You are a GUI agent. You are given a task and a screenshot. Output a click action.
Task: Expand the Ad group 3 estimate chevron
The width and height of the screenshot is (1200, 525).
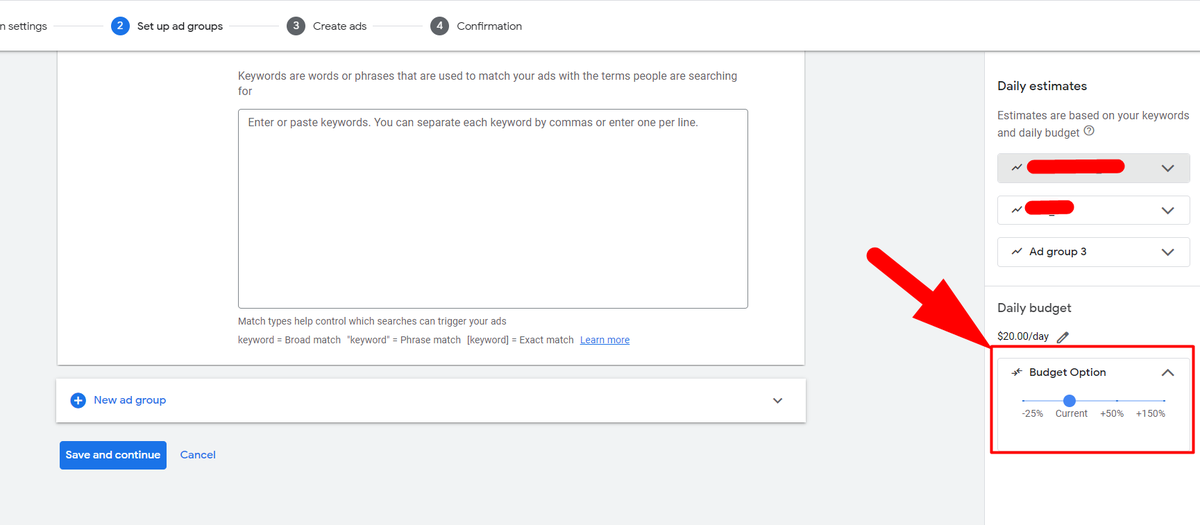(1168, 252)
